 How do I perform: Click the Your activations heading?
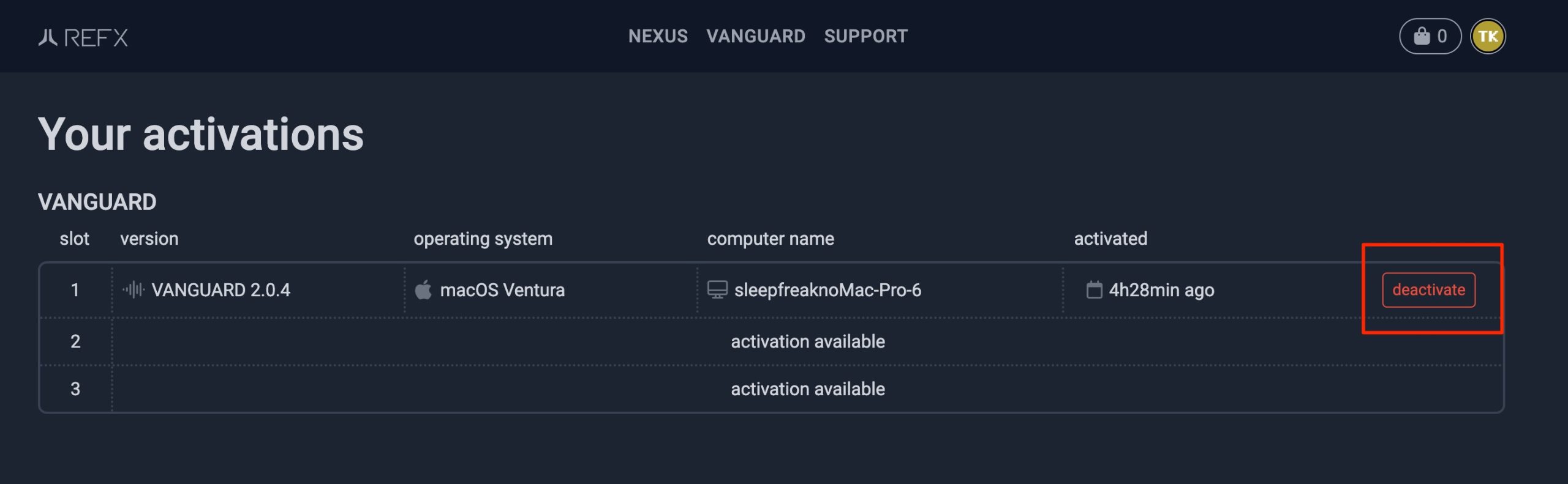point(201,134)
